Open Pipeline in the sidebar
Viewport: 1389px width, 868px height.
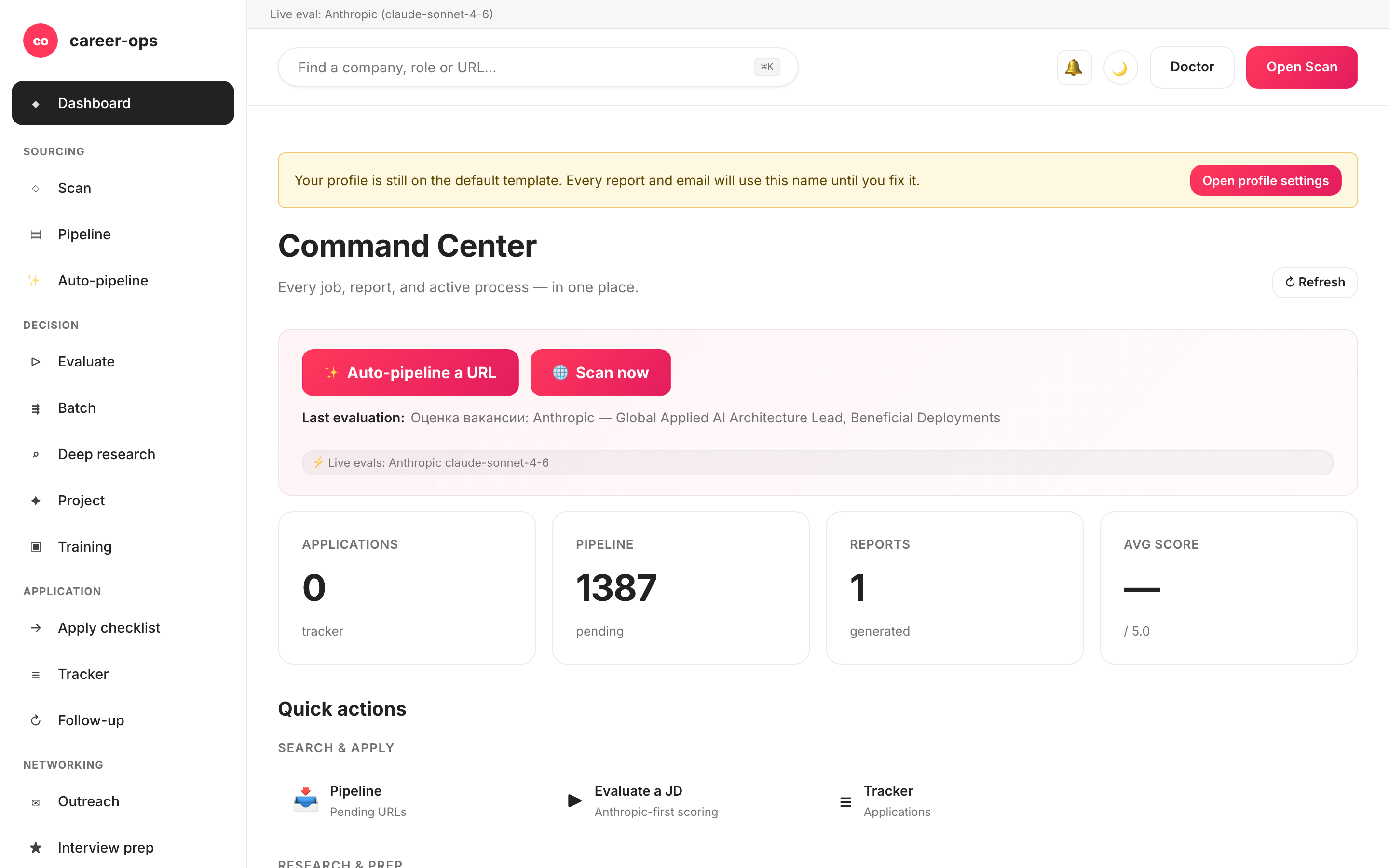[123, 234]
